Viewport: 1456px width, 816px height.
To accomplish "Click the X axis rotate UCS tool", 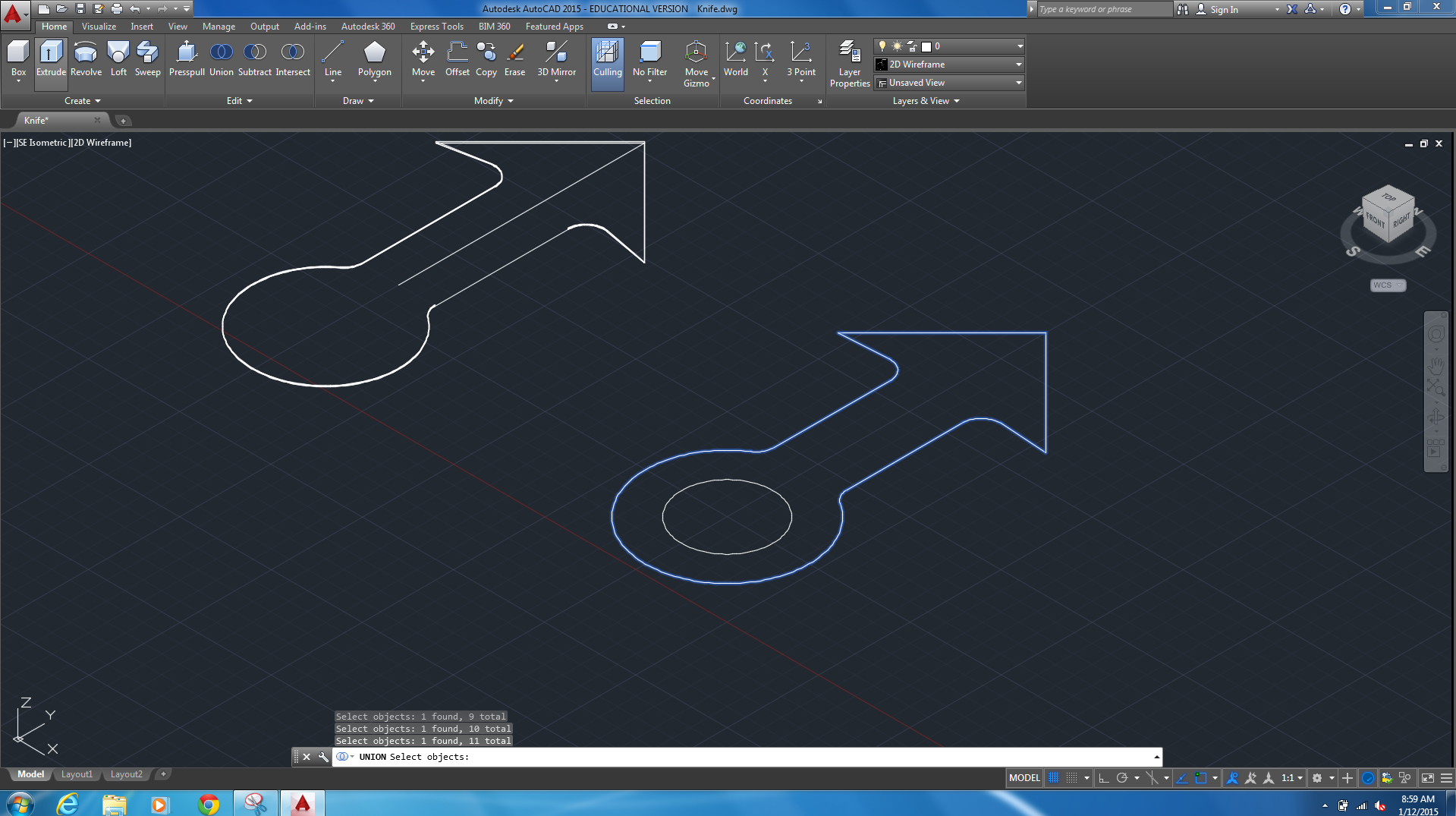I will pos(765,59).
